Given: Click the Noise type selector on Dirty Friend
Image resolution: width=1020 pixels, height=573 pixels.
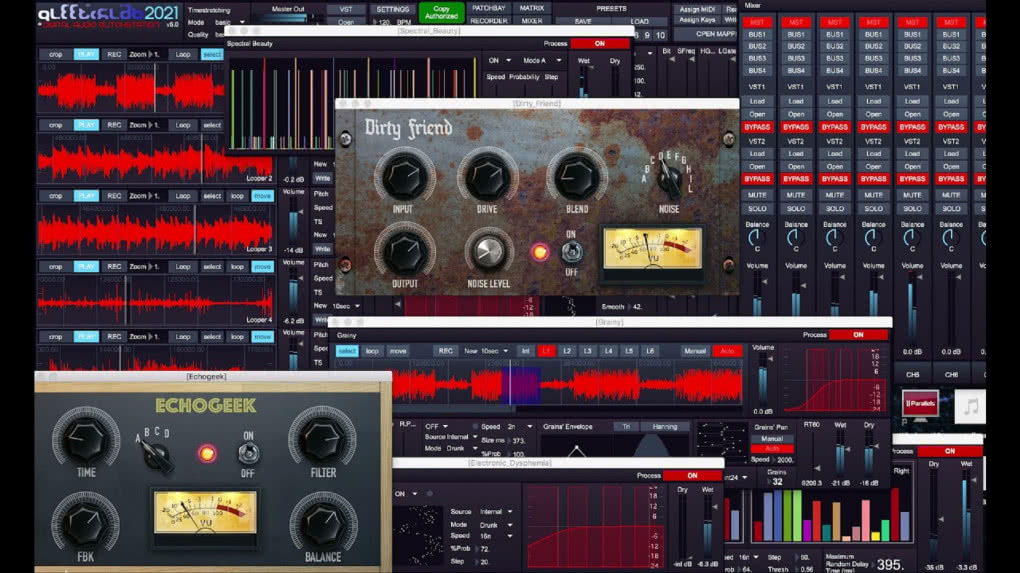Looking at the screenshot, I should point(670,178).
